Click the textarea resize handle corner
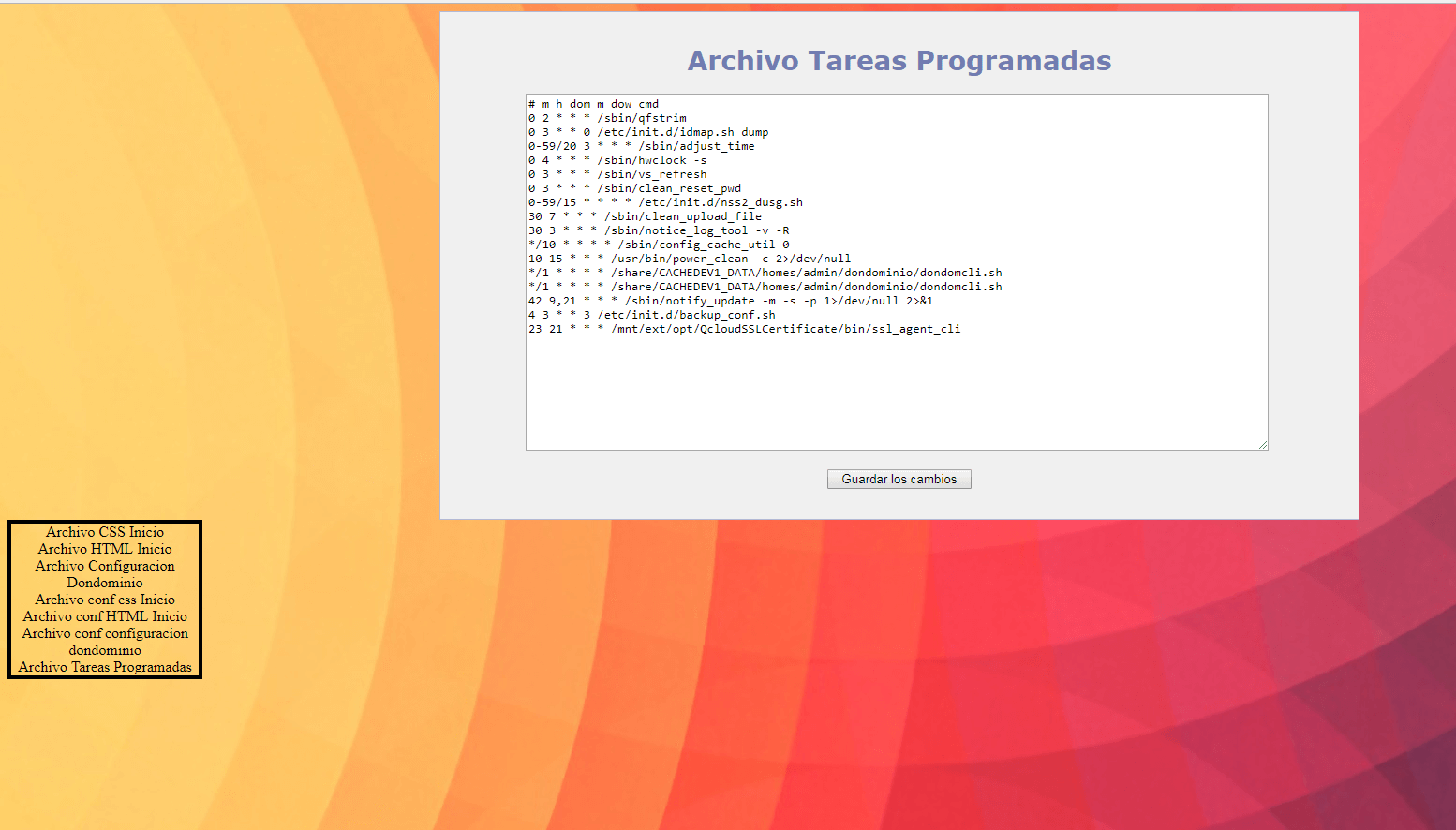The height and width of the screenshot is (830, 1456). pos(1262,445)
